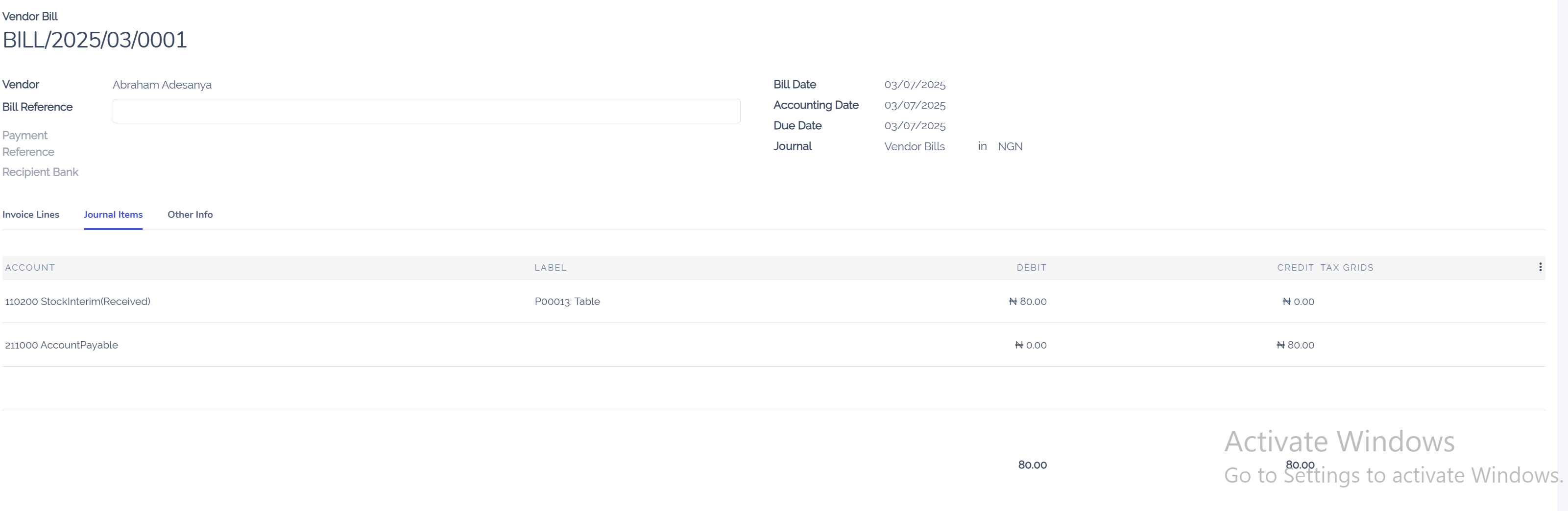Open vendor Abraham Adesanya
Screen dimensions: 1568x511
(x=162, y=85)
